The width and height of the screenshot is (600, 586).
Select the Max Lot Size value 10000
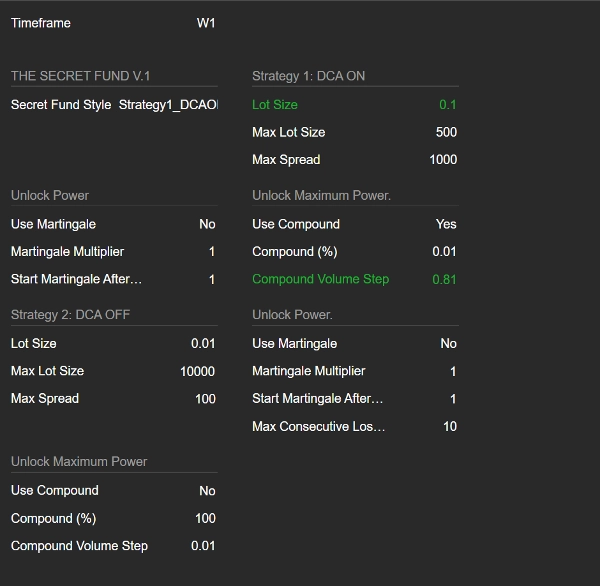[197, 371]
